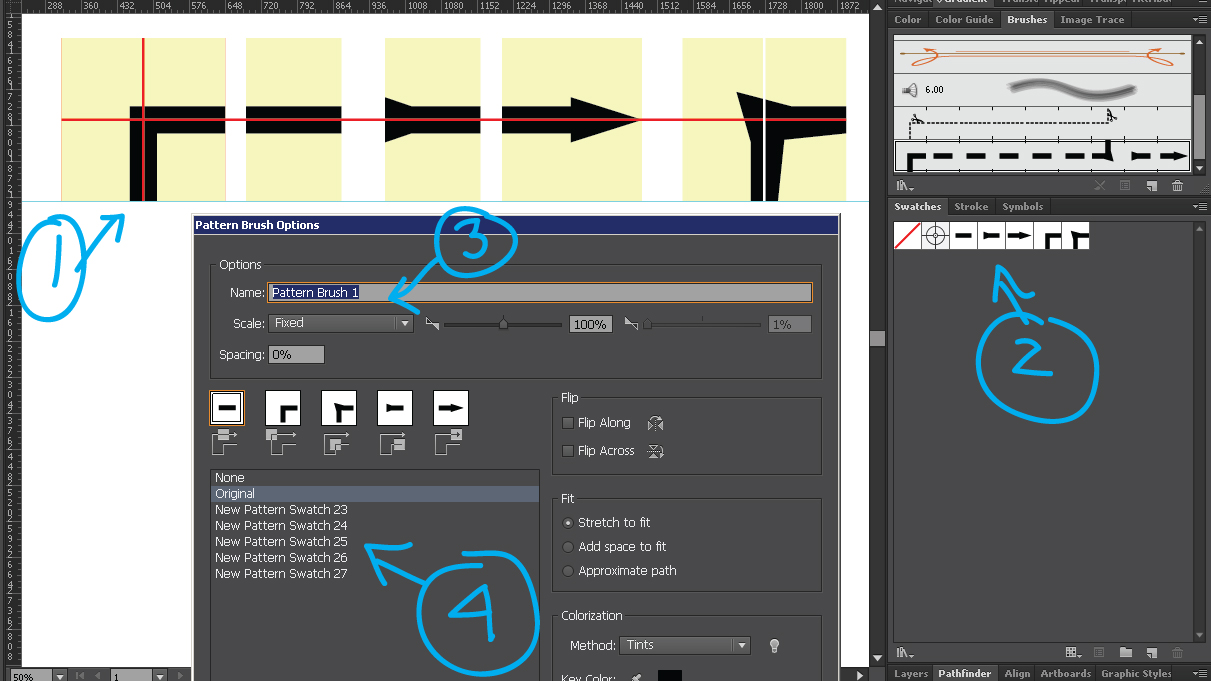
Task: Click the scale percentage slider handle
Action: [503, 323]
